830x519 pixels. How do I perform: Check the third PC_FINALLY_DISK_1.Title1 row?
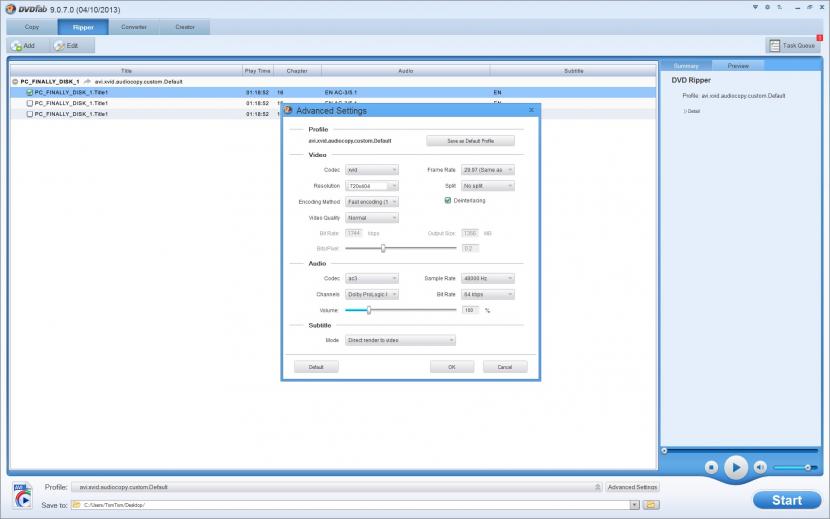pos(30,114)
